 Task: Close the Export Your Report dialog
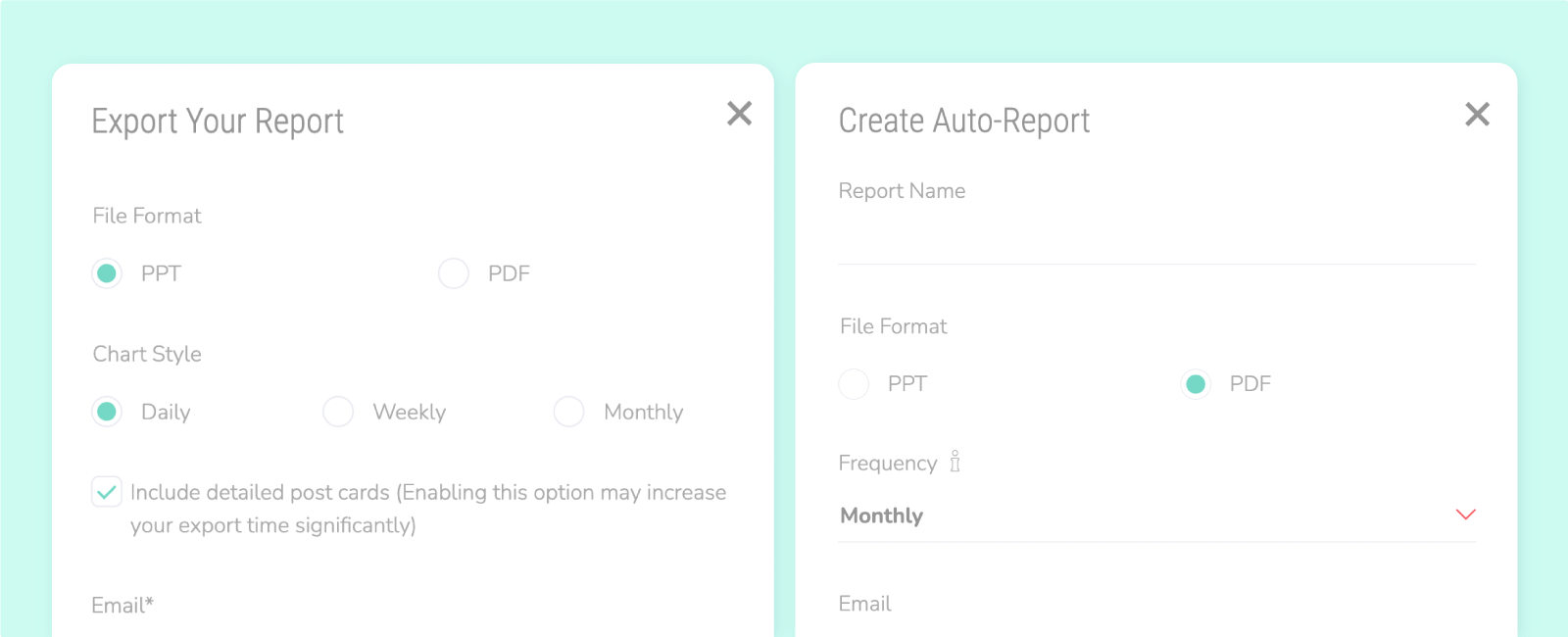point(740,114)
